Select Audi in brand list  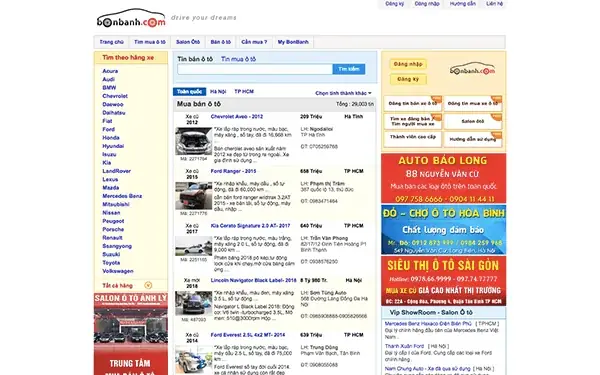pos(109,79)
